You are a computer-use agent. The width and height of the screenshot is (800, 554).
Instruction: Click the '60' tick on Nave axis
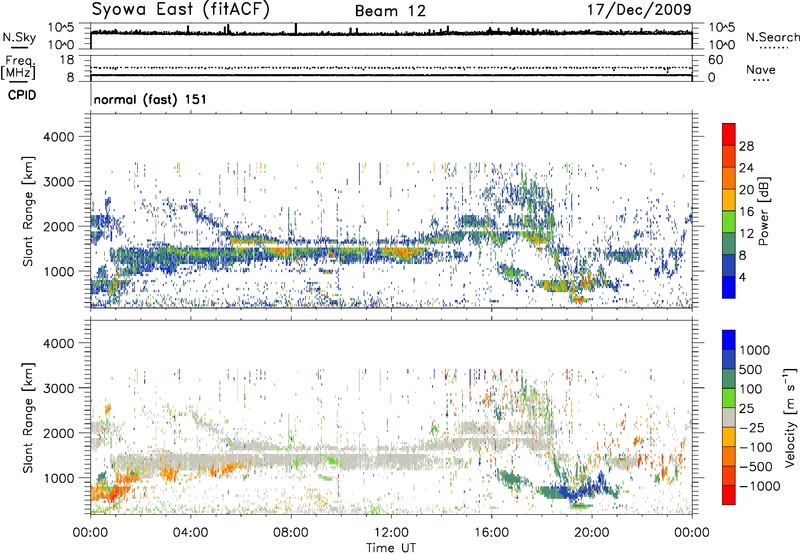point(715,60)
